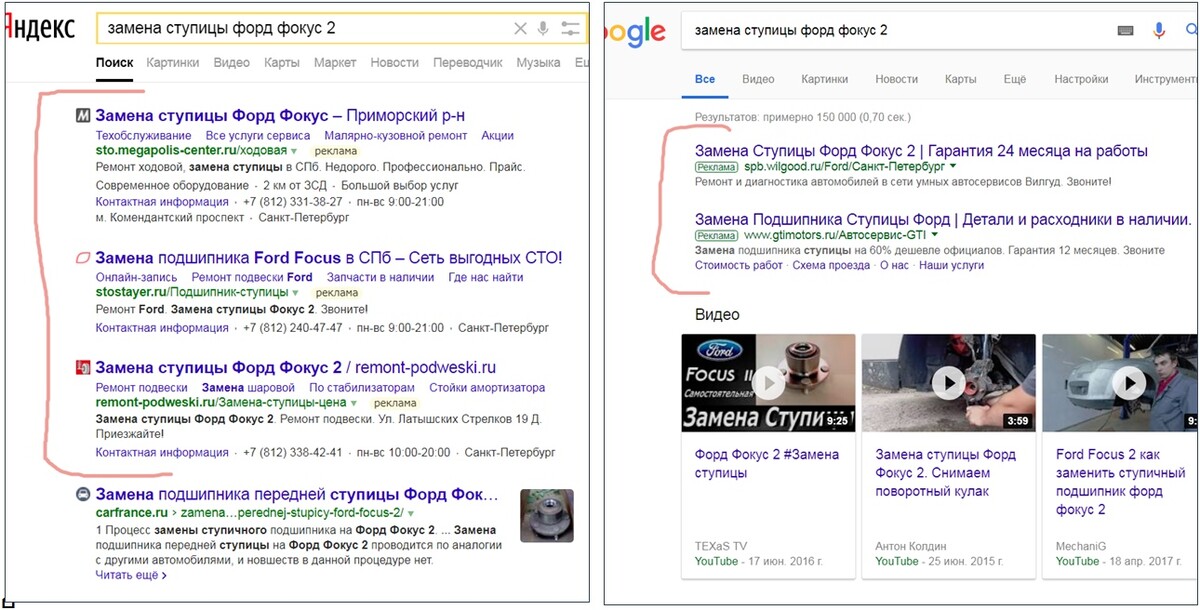
Task: Click into the Google search query field
Action: (x=895, y=31)
